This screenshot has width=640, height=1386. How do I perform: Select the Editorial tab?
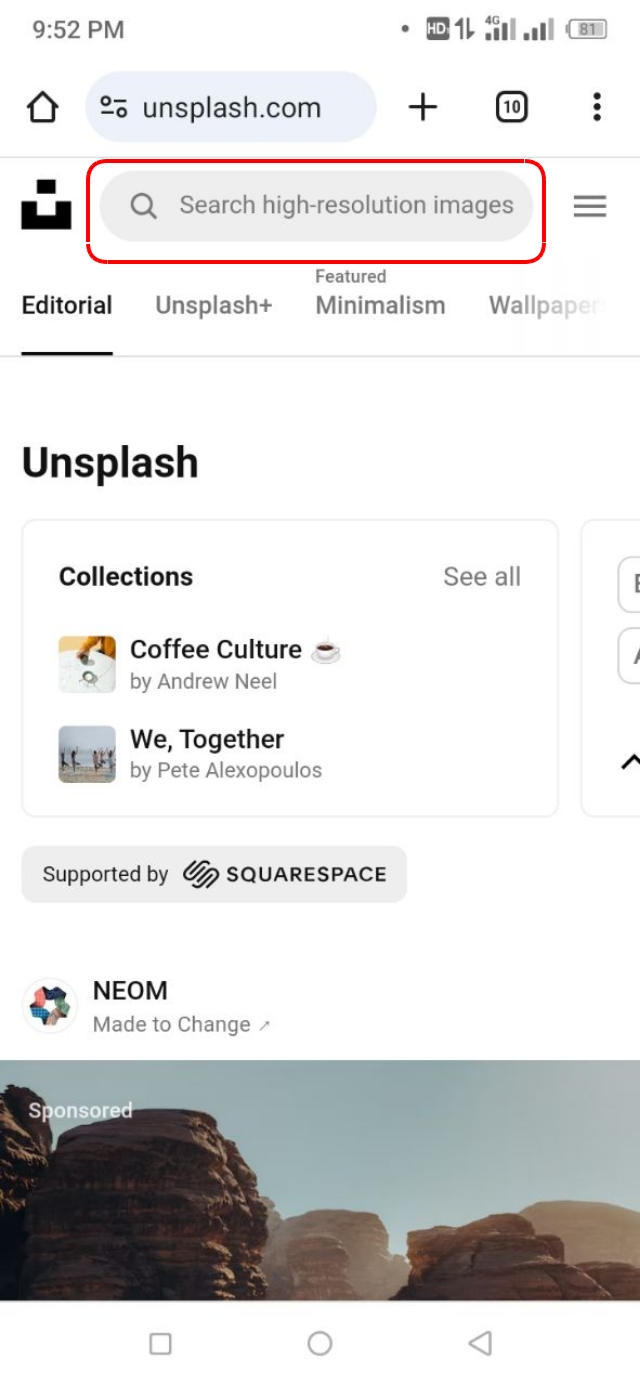click(x=67, y=305)
